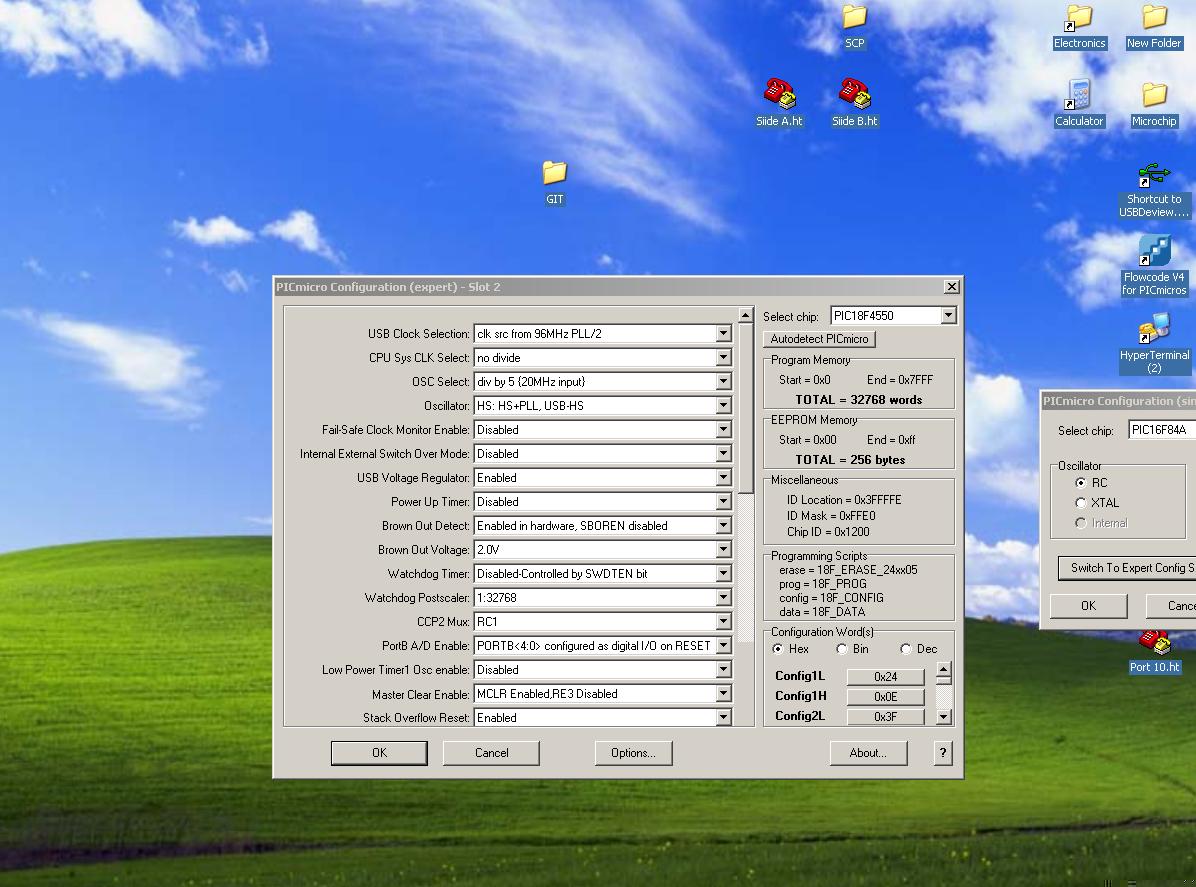Screen dimensions: 1196x887
Task: Open the Master Clear Enable dropdown
Action: point(723,694)
